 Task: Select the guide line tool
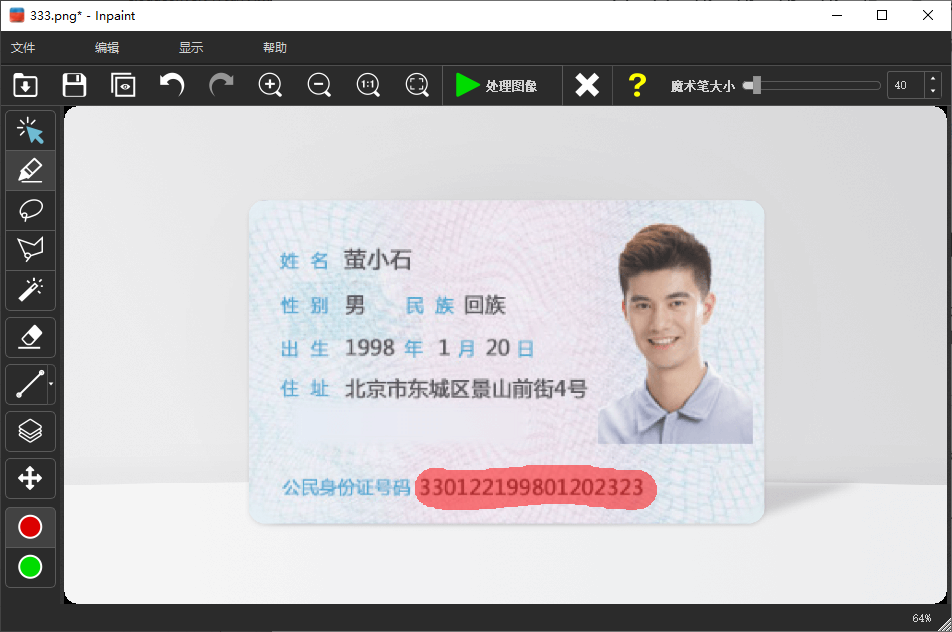click(x=30, y=384)
